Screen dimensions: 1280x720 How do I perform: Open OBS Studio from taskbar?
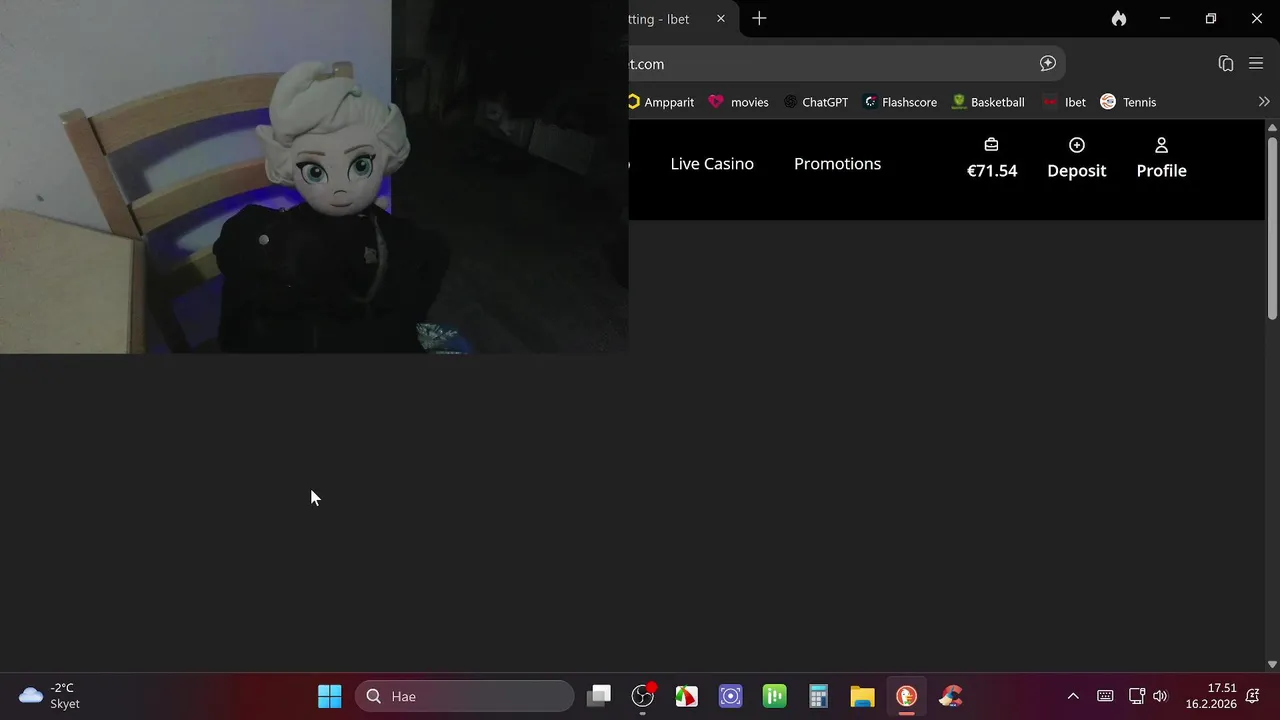(x=643, y=696)
